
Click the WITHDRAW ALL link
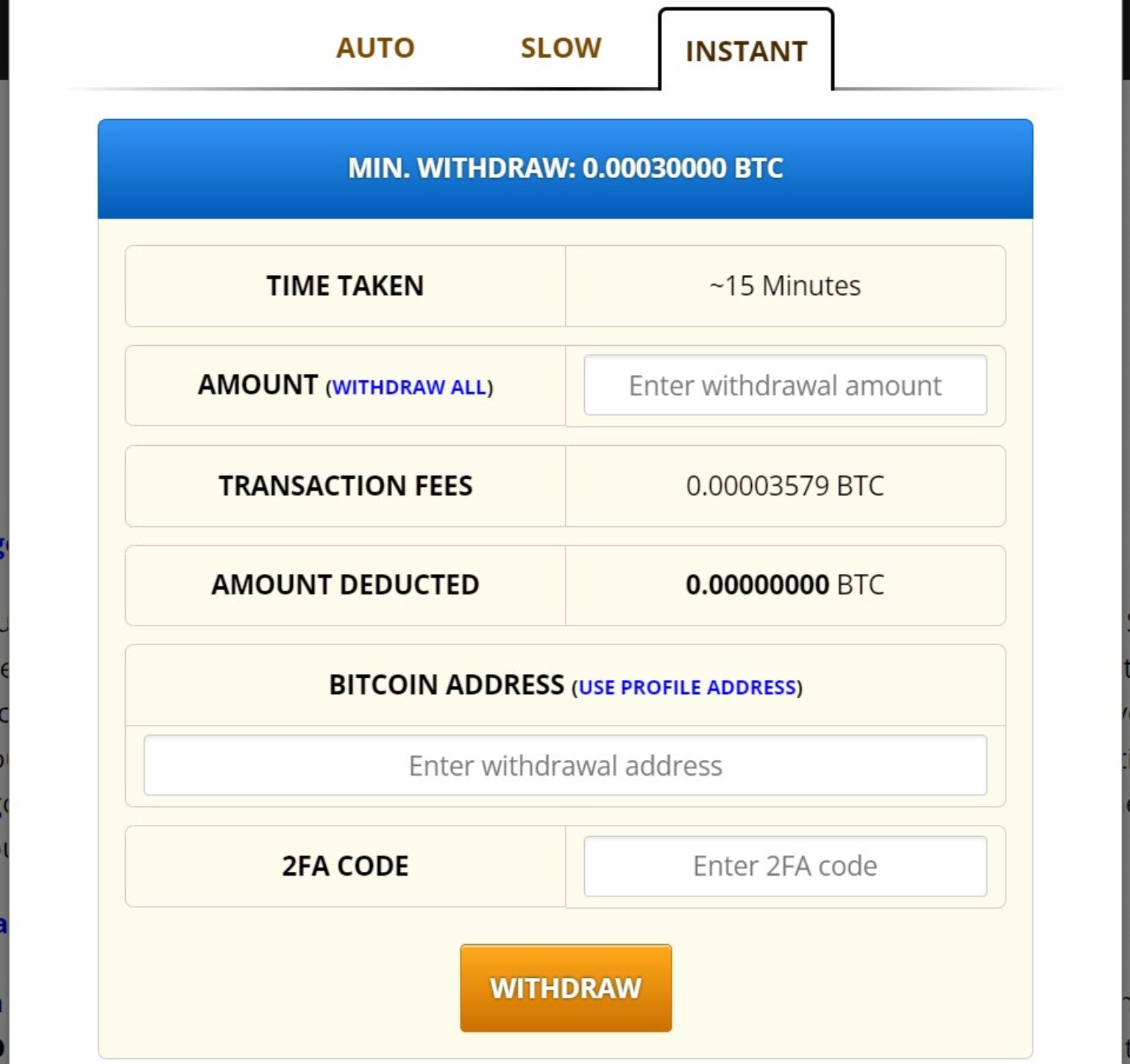(x=411, y=388)
